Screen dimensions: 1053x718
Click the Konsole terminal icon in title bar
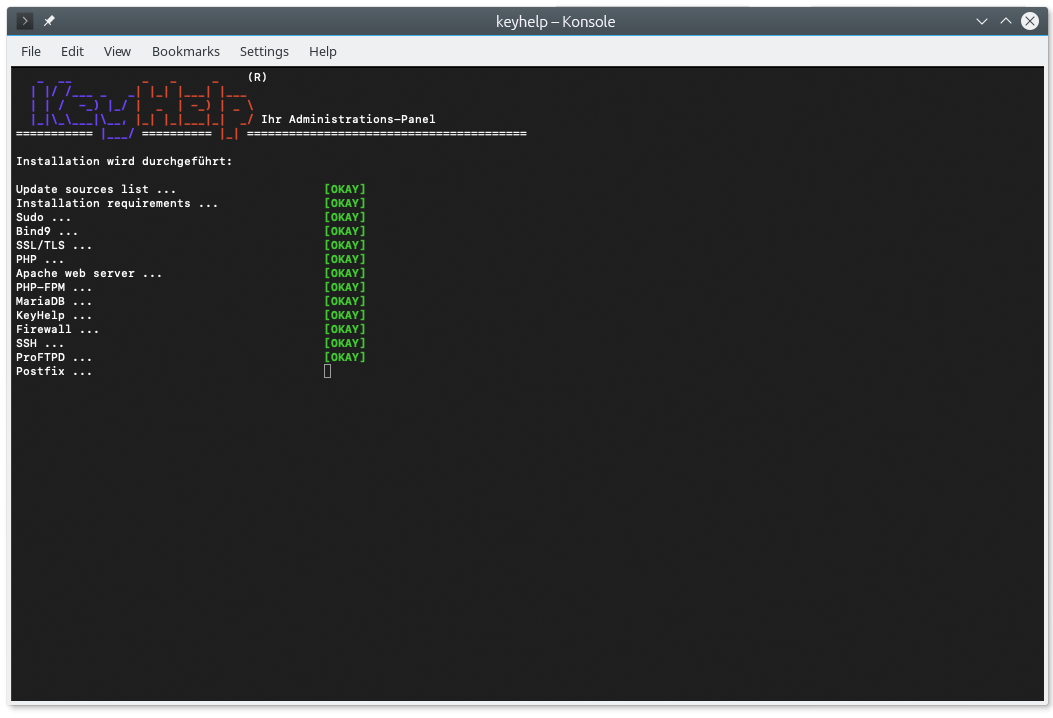point(25,21)
